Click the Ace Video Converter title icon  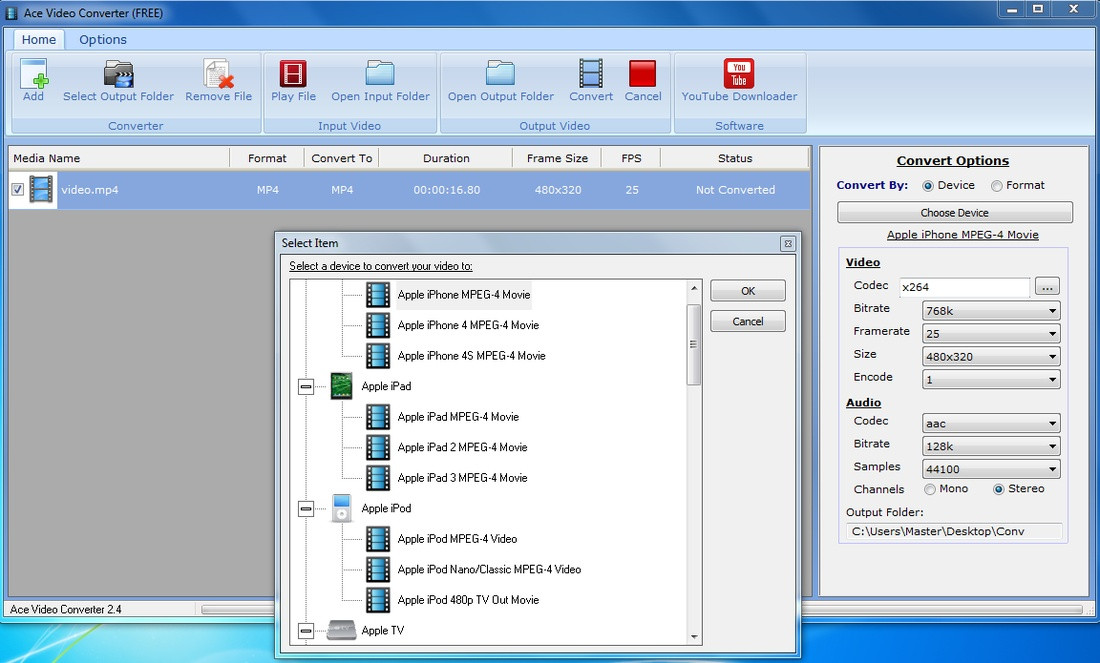click(11, 13)
